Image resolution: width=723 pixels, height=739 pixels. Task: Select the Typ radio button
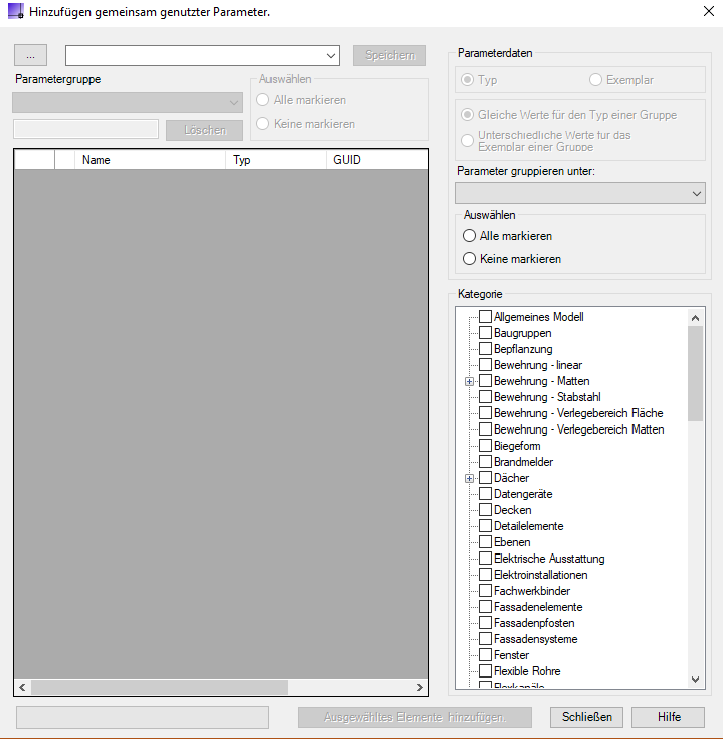pyautogui.click(x=468, y=80)
